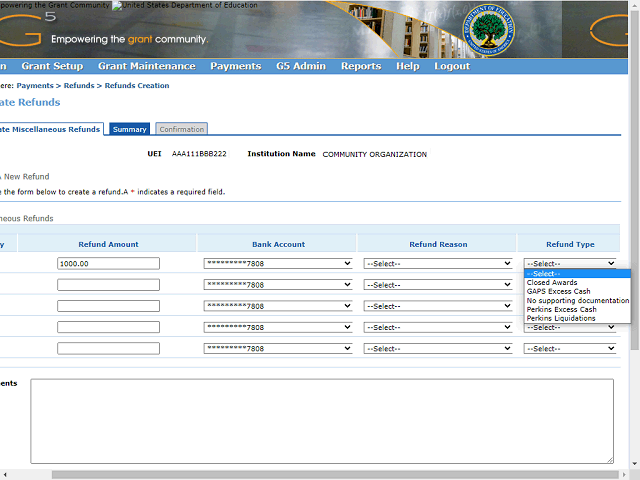Screen dimensions: 640x480
Task: Open the first row Bank Account dropdown
Action: click(x=278, y=264)
